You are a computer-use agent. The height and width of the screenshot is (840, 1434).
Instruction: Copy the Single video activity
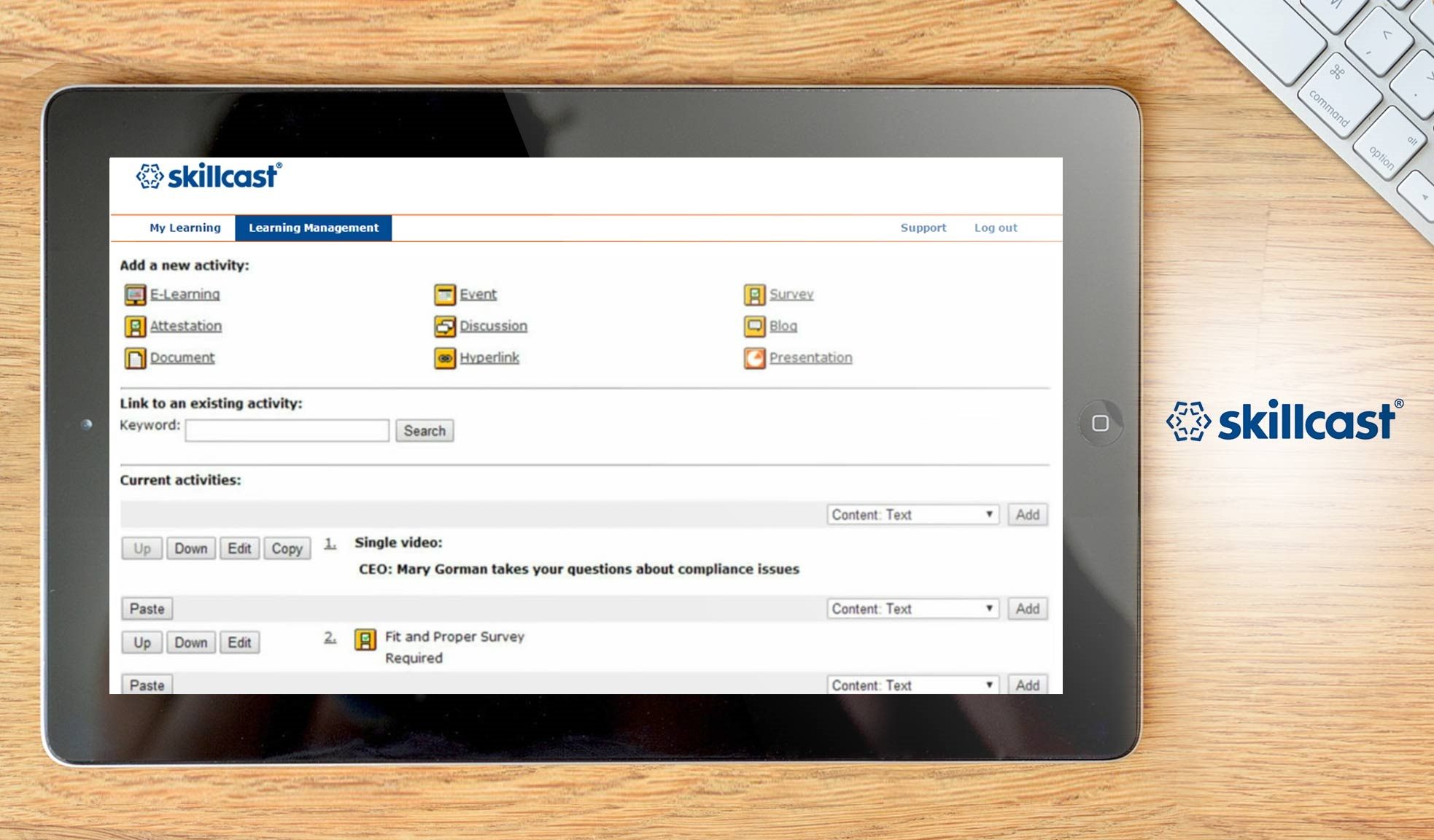click(286, 548)
